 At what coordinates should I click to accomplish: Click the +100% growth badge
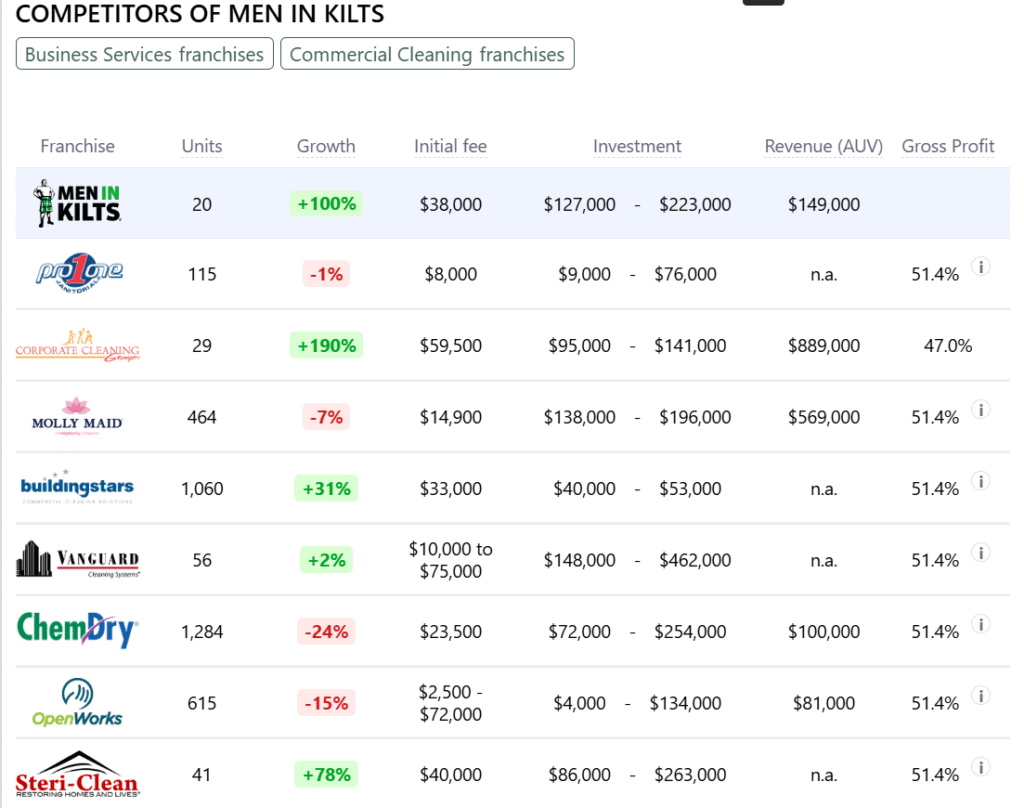pyautogui.click(x=327, y=204)
